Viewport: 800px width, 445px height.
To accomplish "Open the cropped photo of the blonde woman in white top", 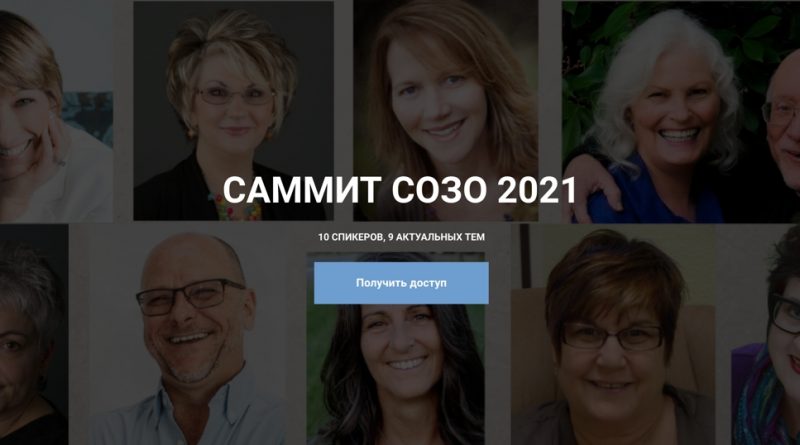I will click(56, 111).
